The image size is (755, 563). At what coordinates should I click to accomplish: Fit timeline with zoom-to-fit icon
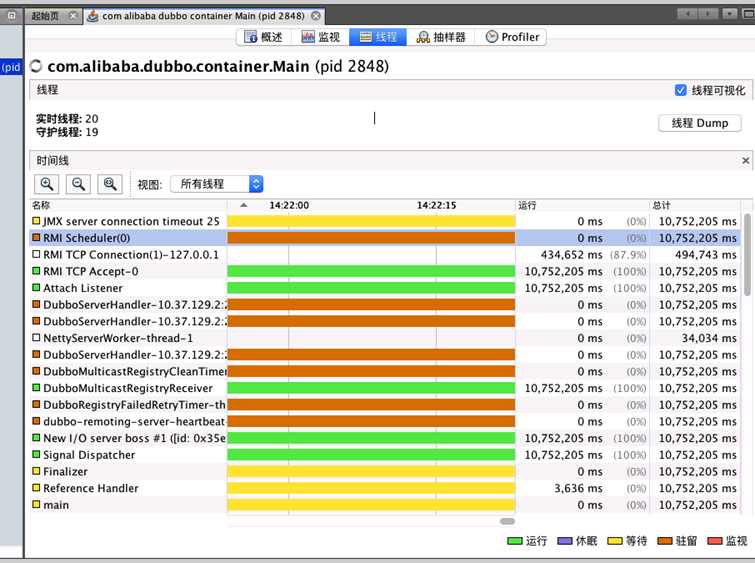click(x=110, y=184)
